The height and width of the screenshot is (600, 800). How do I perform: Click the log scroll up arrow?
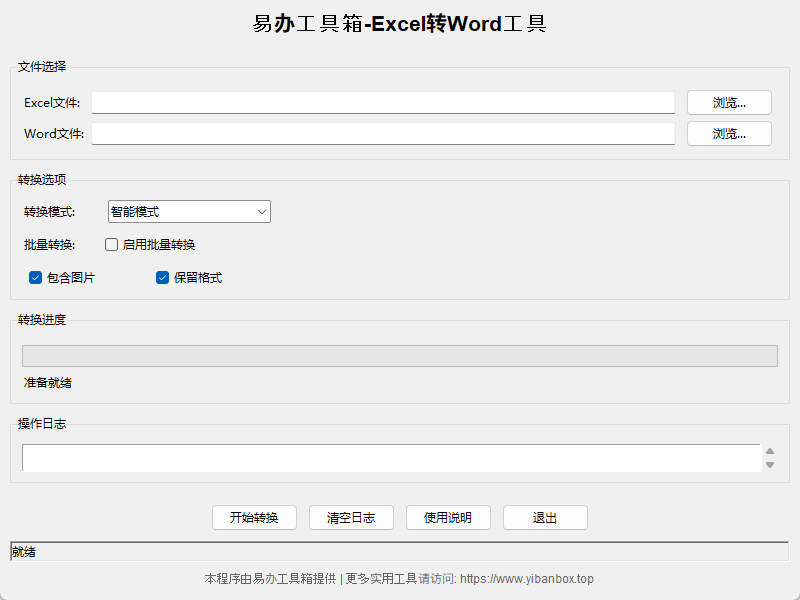point(769,452)
